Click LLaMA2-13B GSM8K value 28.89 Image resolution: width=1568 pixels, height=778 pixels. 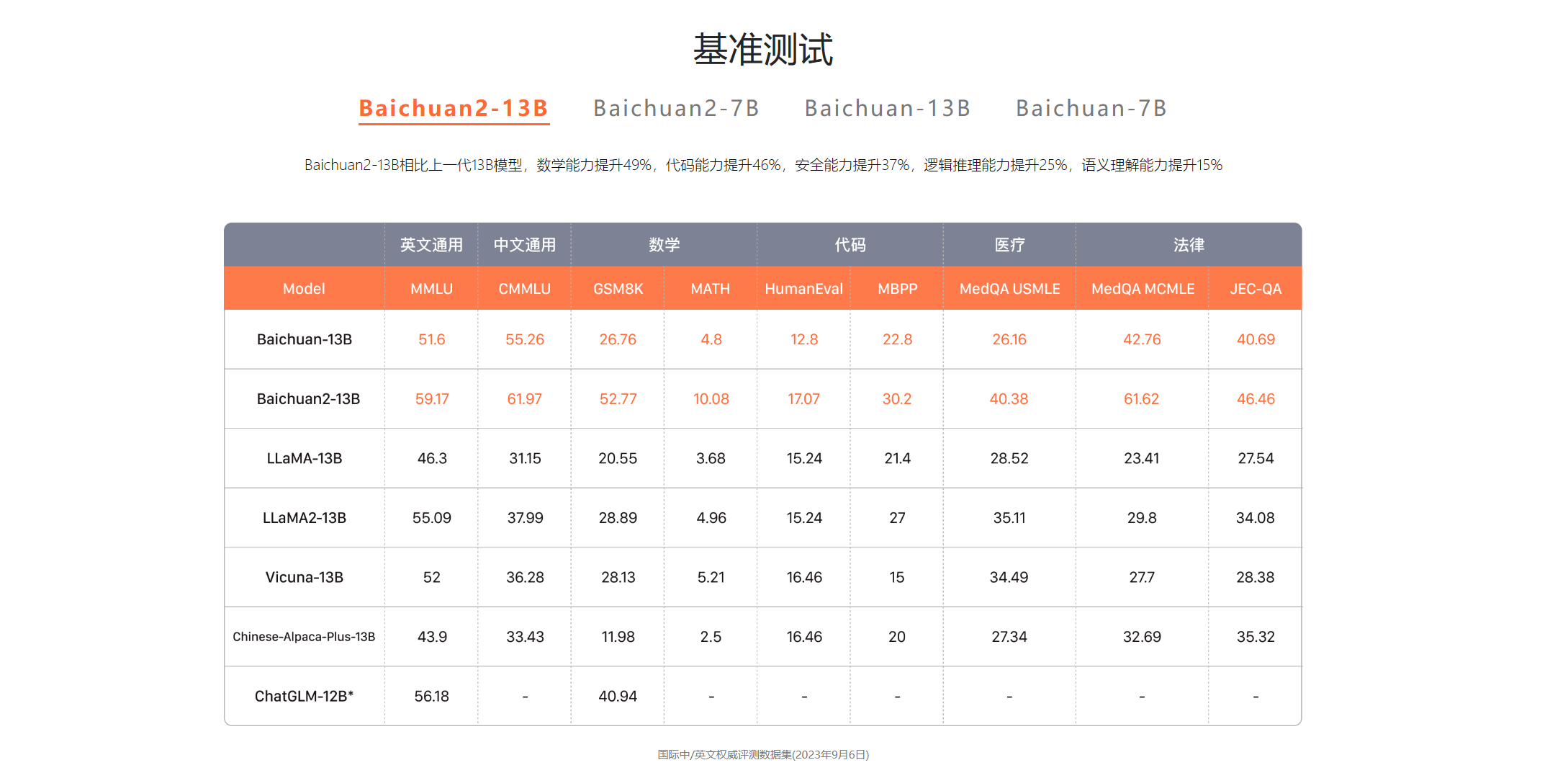(618, 518)
